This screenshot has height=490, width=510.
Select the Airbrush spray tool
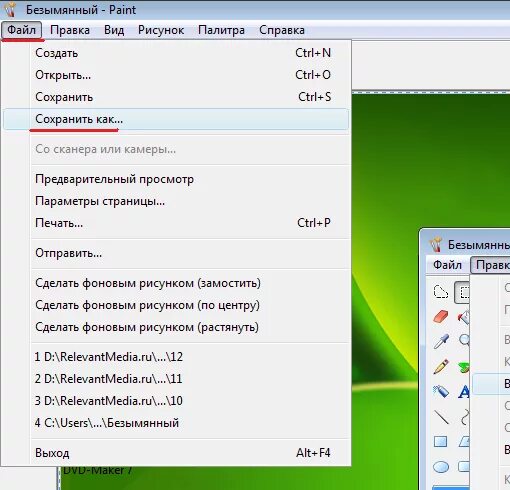(441, 391)
